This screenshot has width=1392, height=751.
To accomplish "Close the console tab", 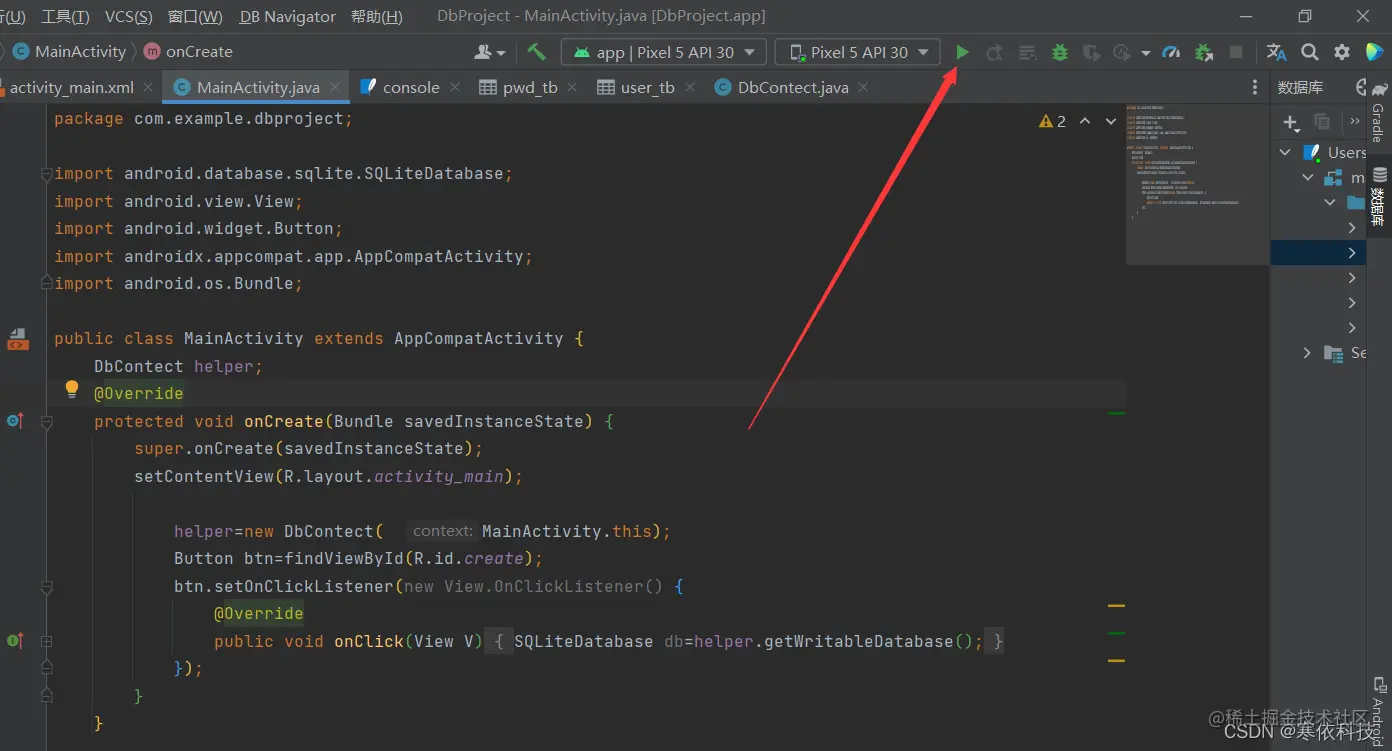I will coord(455,88).
